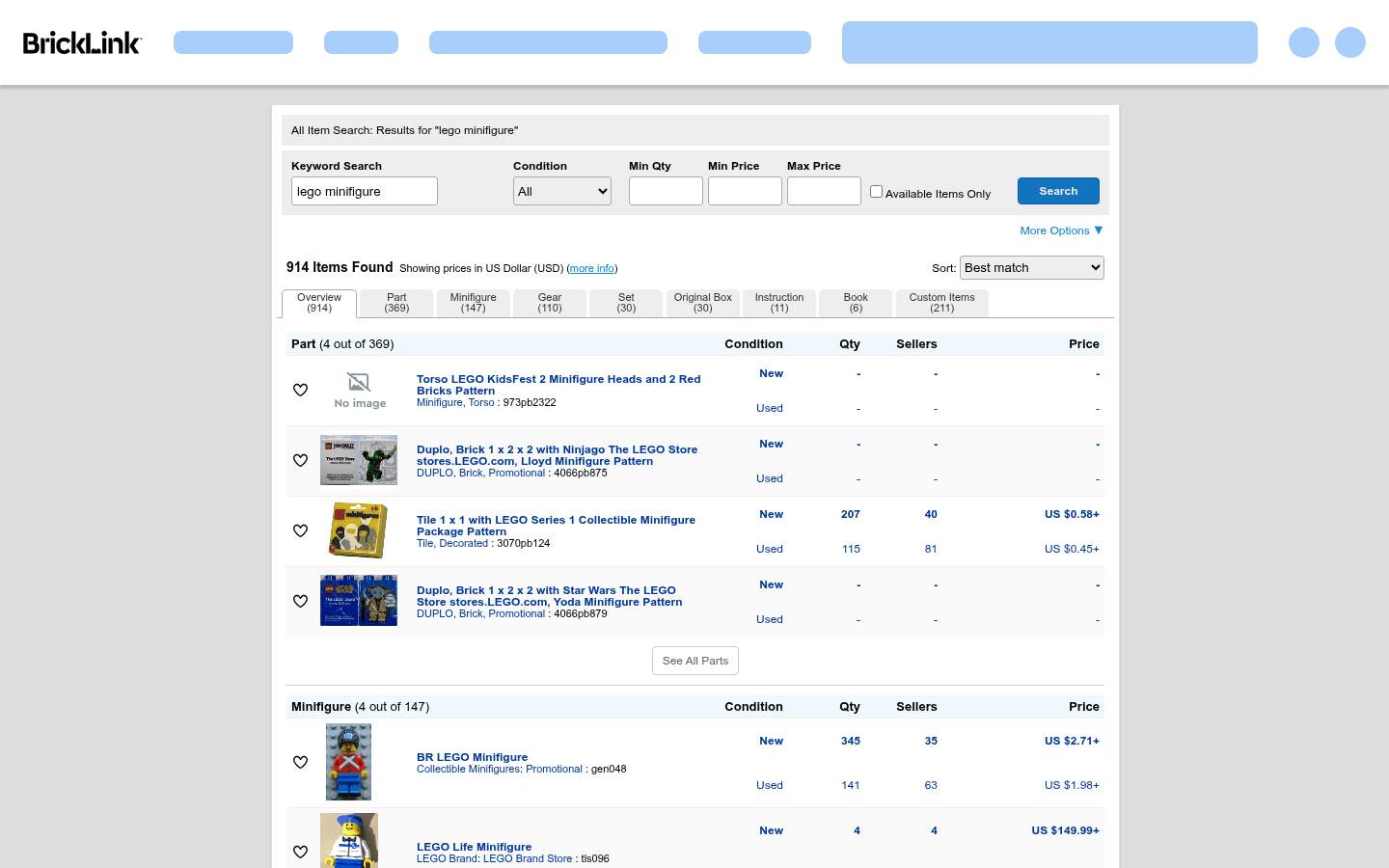Open the more info currency link
Screen dimensions: 1389x868
click(x=592, y=269)
